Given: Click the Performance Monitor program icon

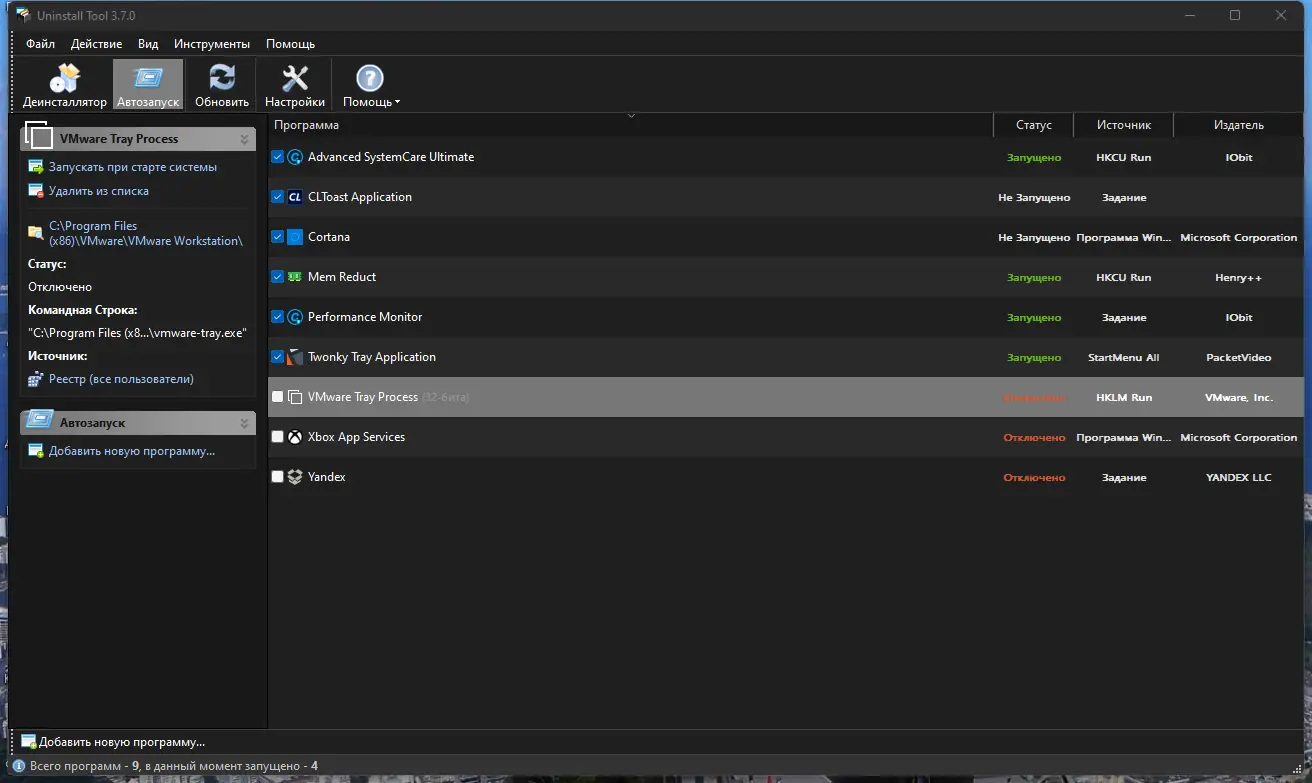Looking at the screenshot, I should (295, 317).
